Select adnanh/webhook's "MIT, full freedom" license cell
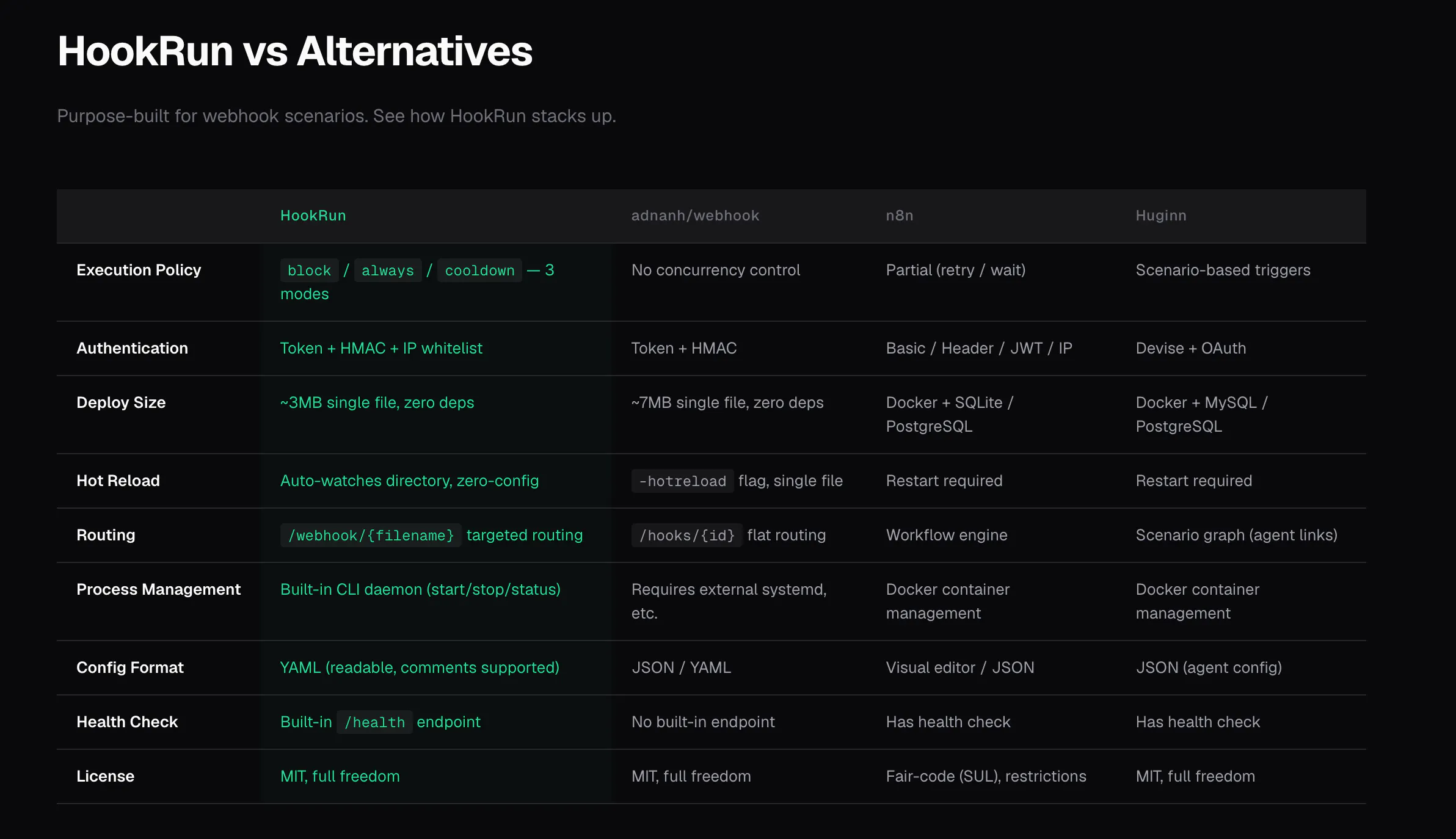This screenshot has width=1456, height=839. tap(691, 776)
